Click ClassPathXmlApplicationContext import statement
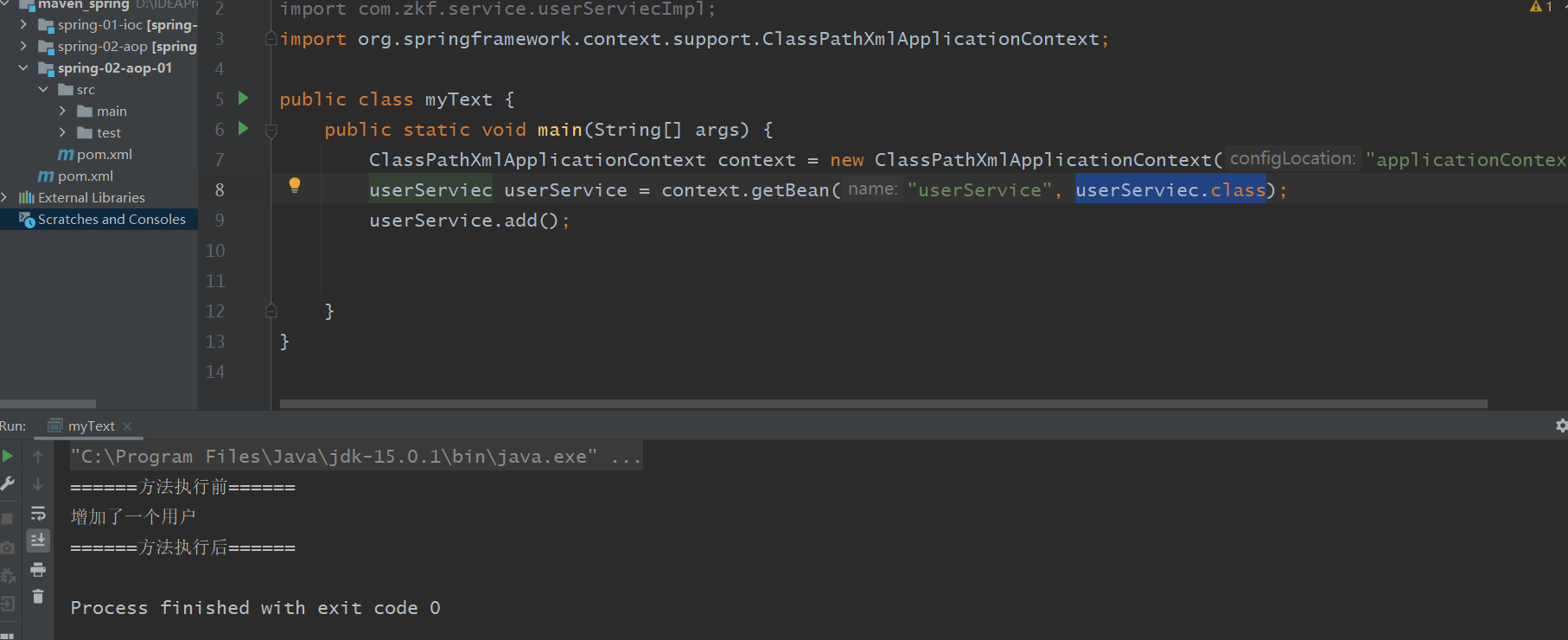Viewport: 1568px width, 640px height. pos(694,39)
